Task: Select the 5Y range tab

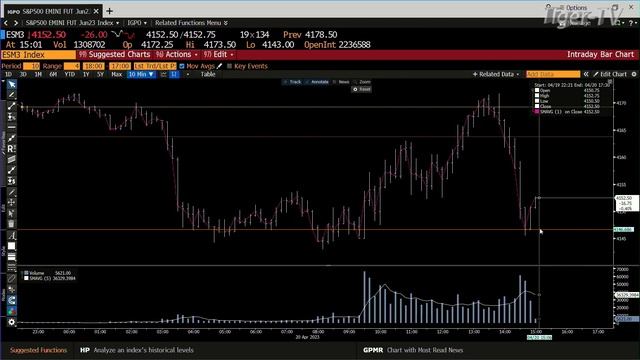Action: click(100, 74)
